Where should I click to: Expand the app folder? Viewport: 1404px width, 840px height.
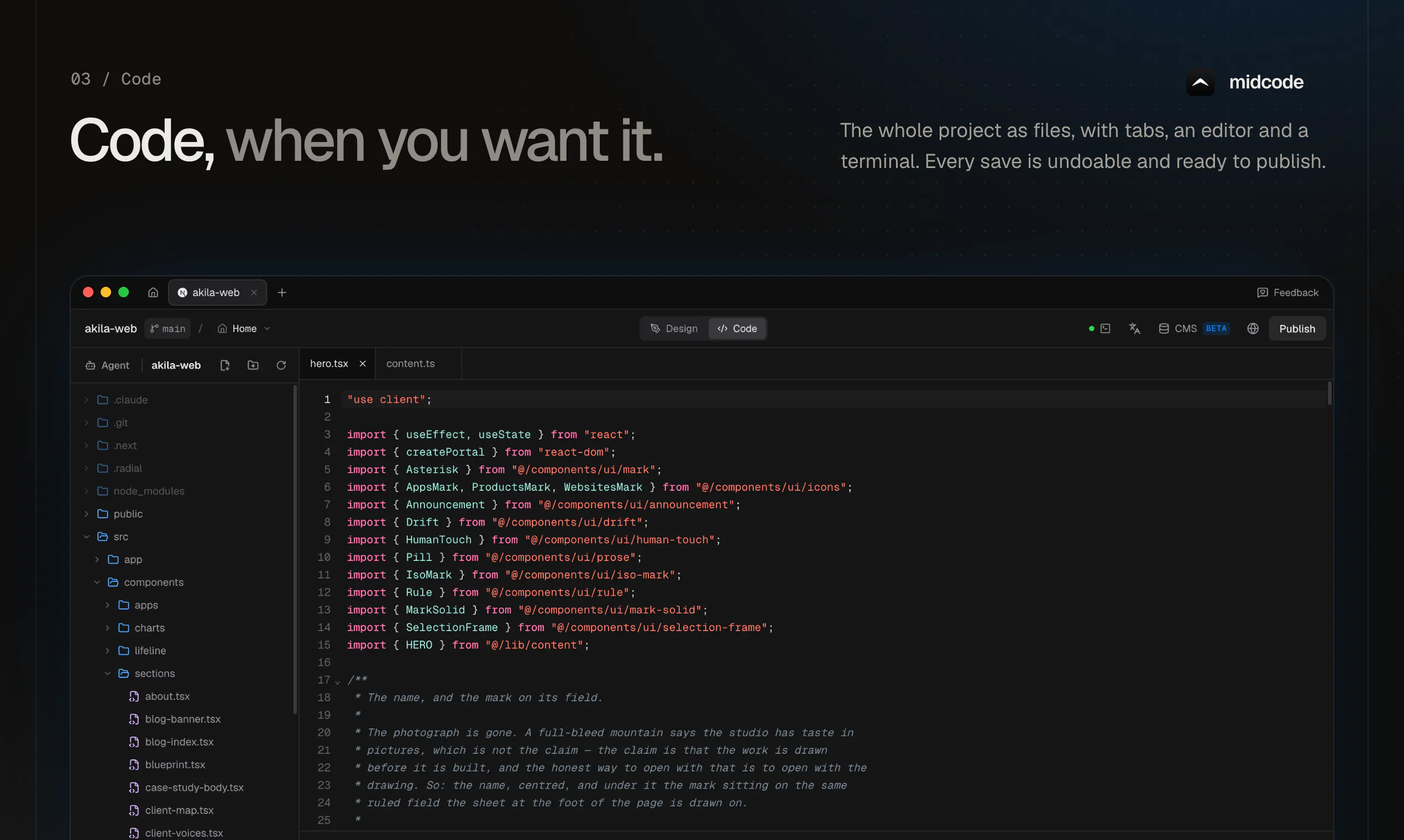(182, 560)
